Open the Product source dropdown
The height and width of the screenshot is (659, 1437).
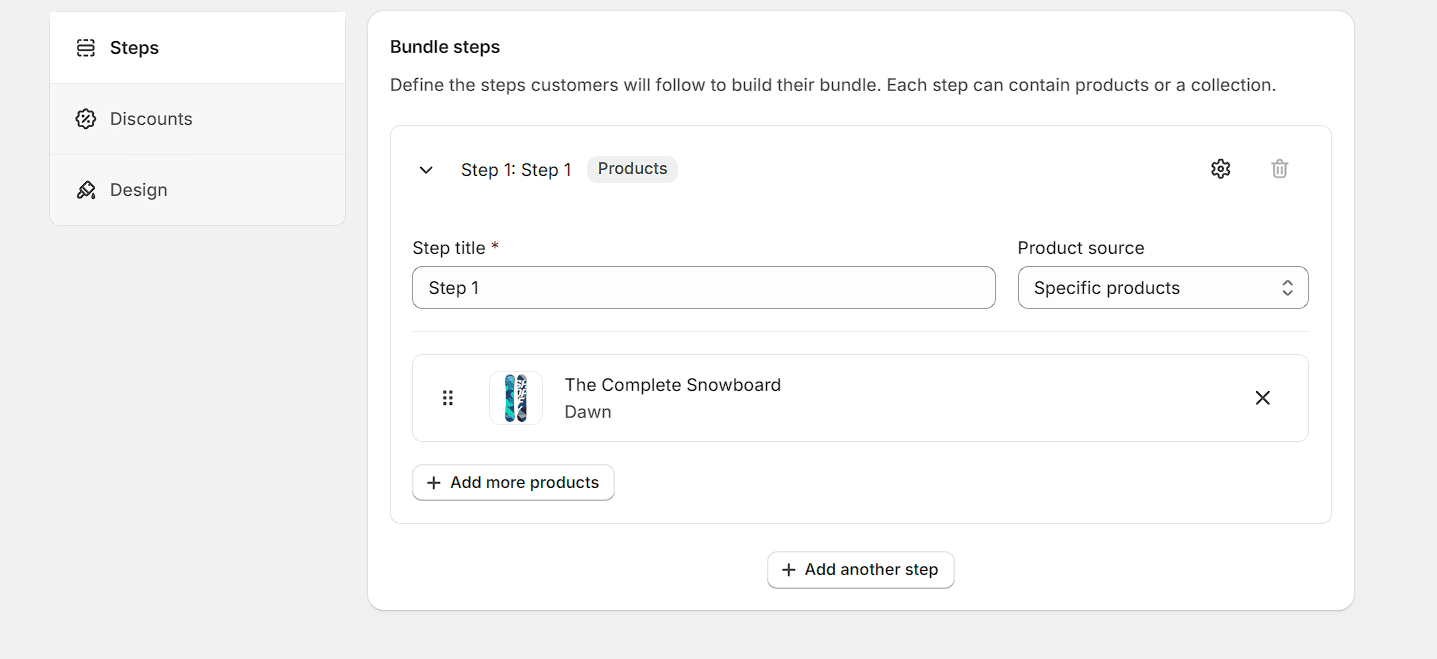[1163, 287]
